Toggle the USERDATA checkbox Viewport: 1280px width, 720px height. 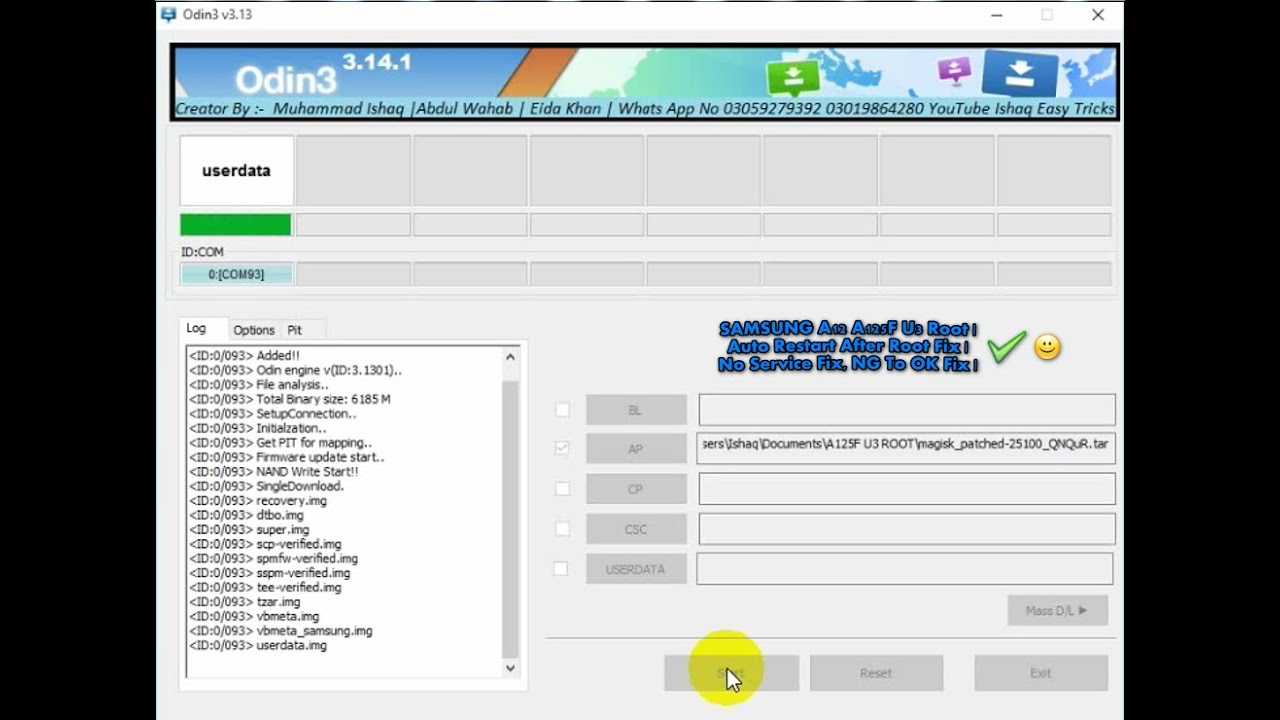[561, 569]
